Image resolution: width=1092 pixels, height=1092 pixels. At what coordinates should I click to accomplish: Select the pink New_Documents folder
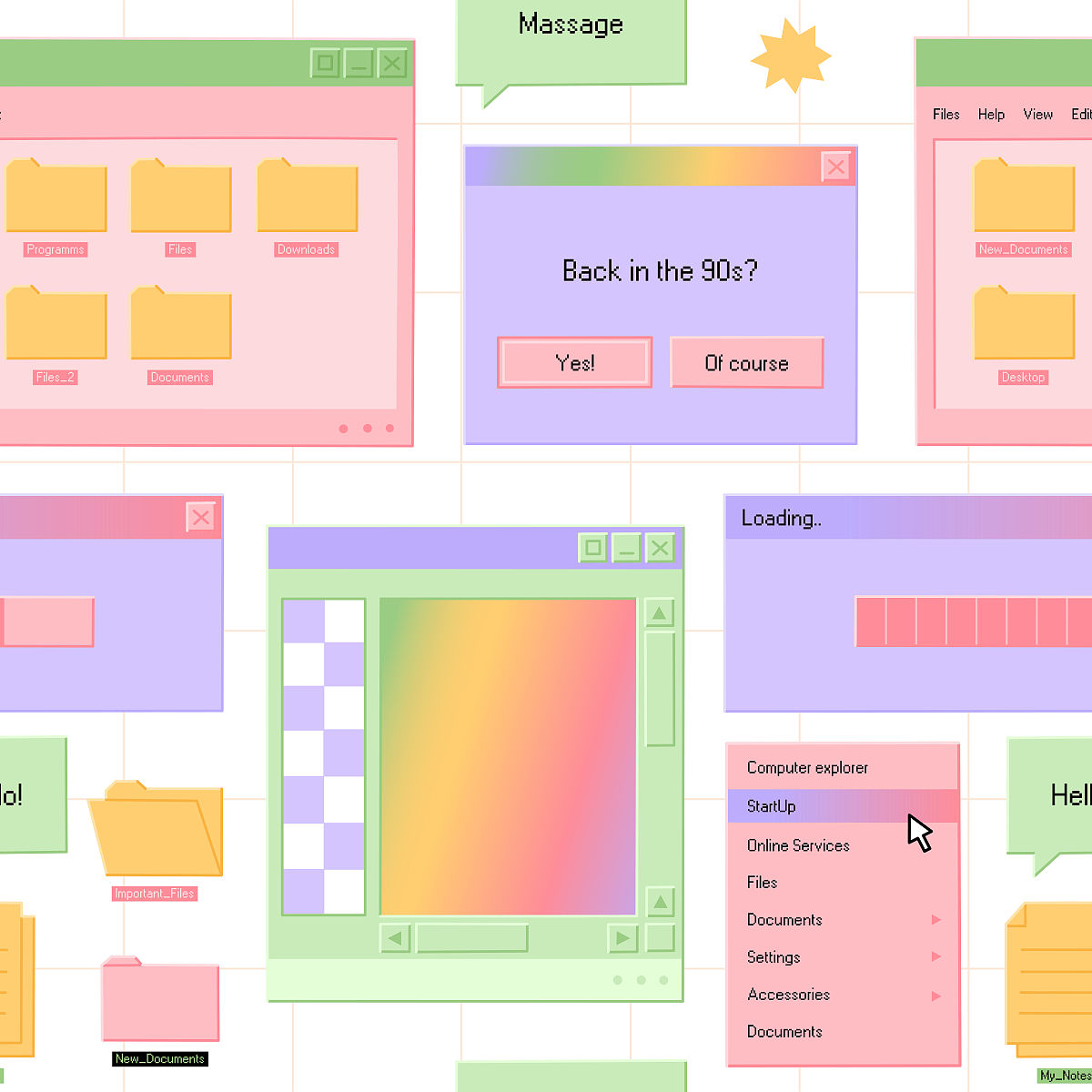tap(160, 1001)
